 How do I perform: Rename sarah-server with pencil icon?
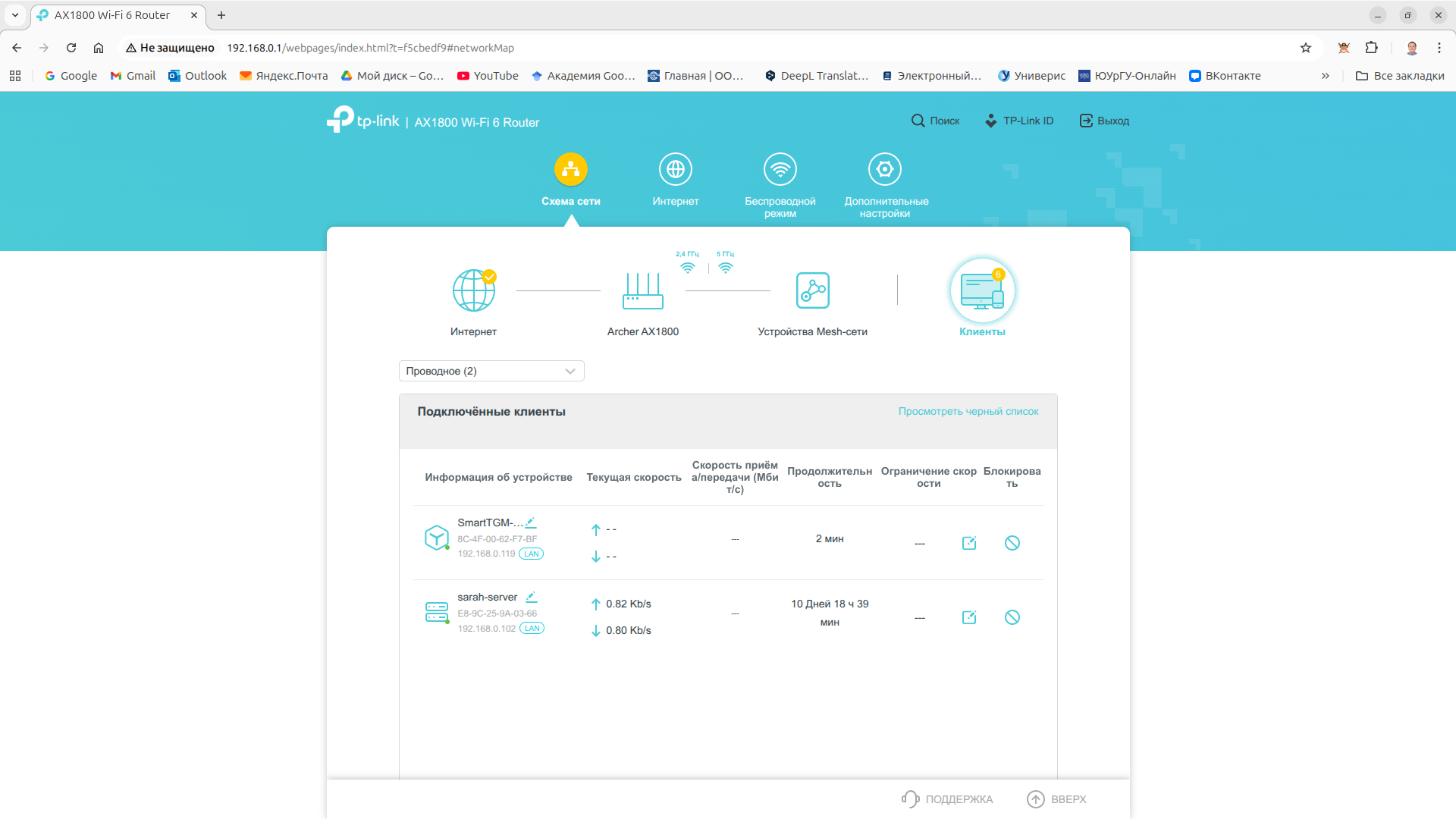pos(532,597)
